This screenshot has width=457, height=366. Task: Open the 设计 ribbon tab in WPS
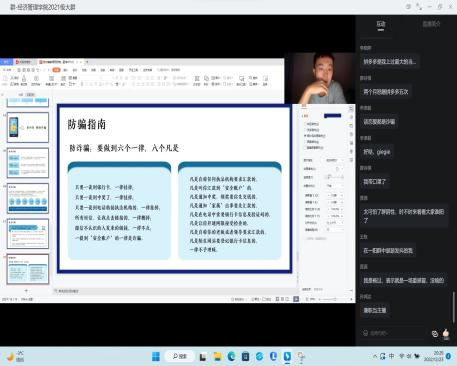[75, 70]
